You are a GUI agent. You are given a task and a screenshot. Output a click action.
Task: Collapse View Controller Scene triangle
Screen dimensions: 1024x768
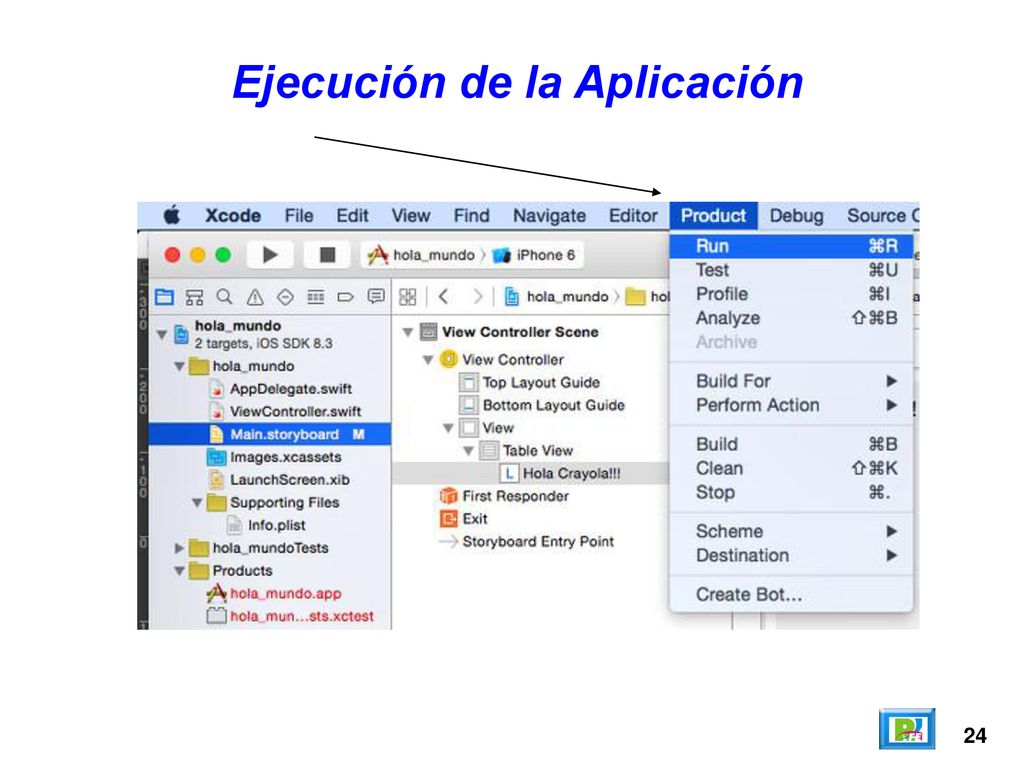click(x=408, y=332)
